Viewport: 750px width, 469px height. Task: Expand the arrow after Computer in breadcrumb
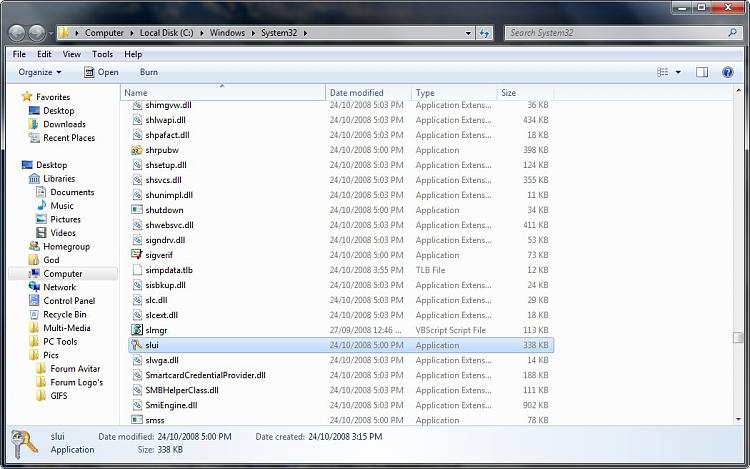132,33
